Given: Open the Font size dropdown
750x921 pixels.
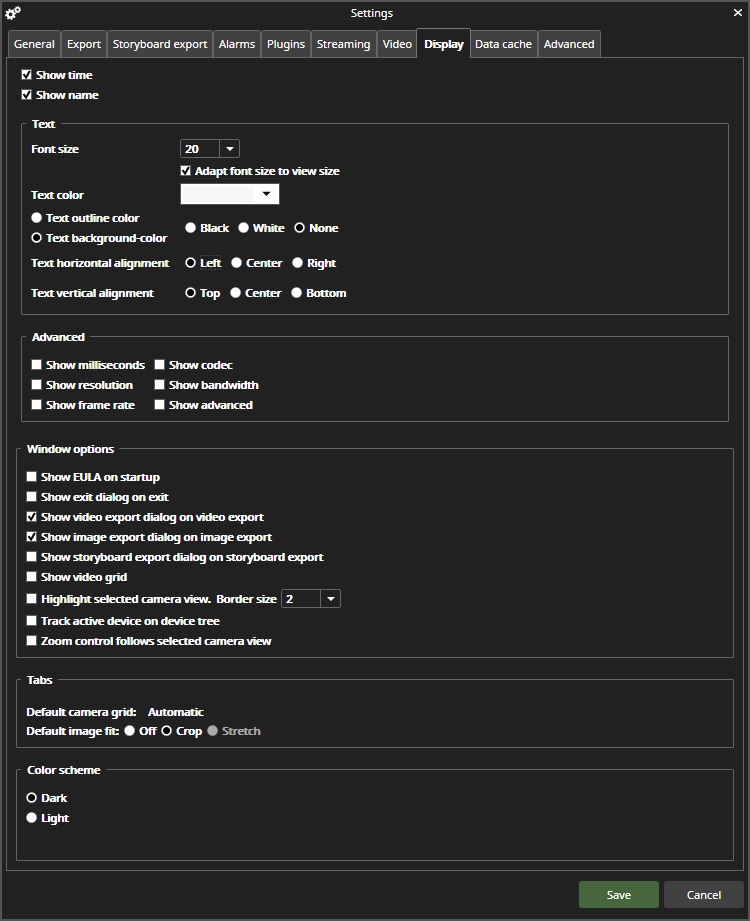Looking at the screenshot, I should 229,148.
